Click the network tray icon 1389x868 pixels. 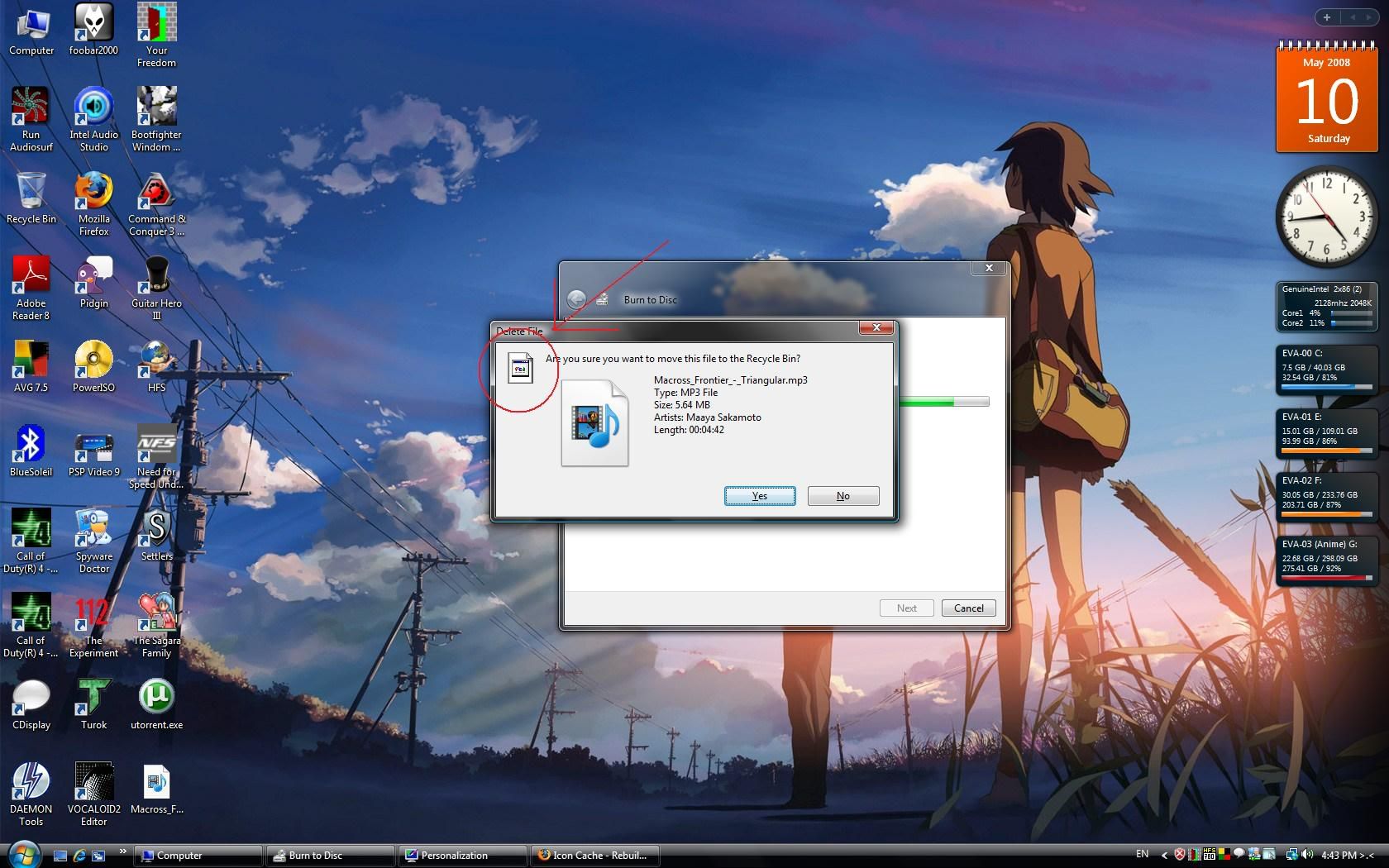click(x=1292, y=855)
